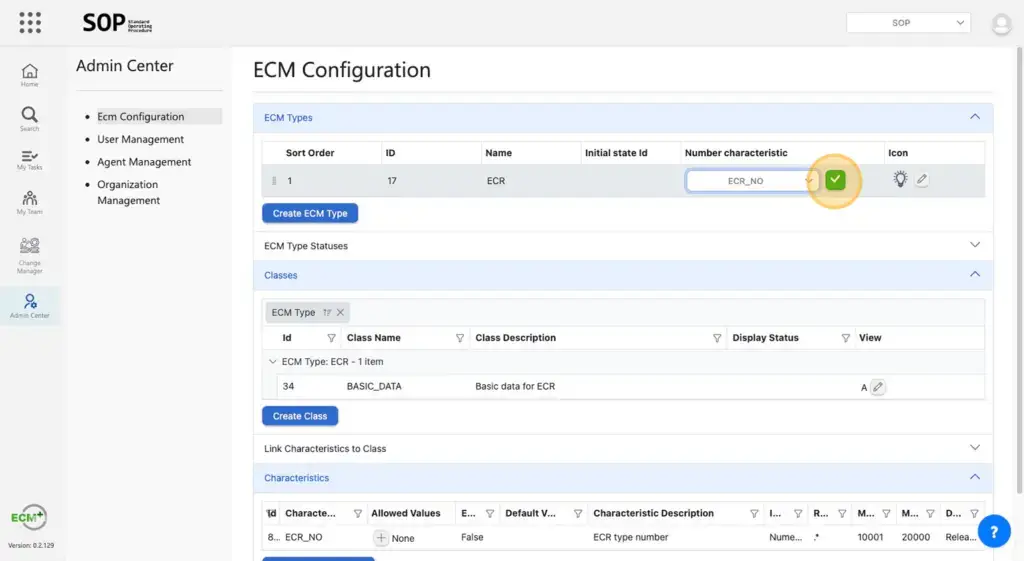Expand the ECM Type Statuses section
The image size is (1024, 561).
[x=975, y=245]
